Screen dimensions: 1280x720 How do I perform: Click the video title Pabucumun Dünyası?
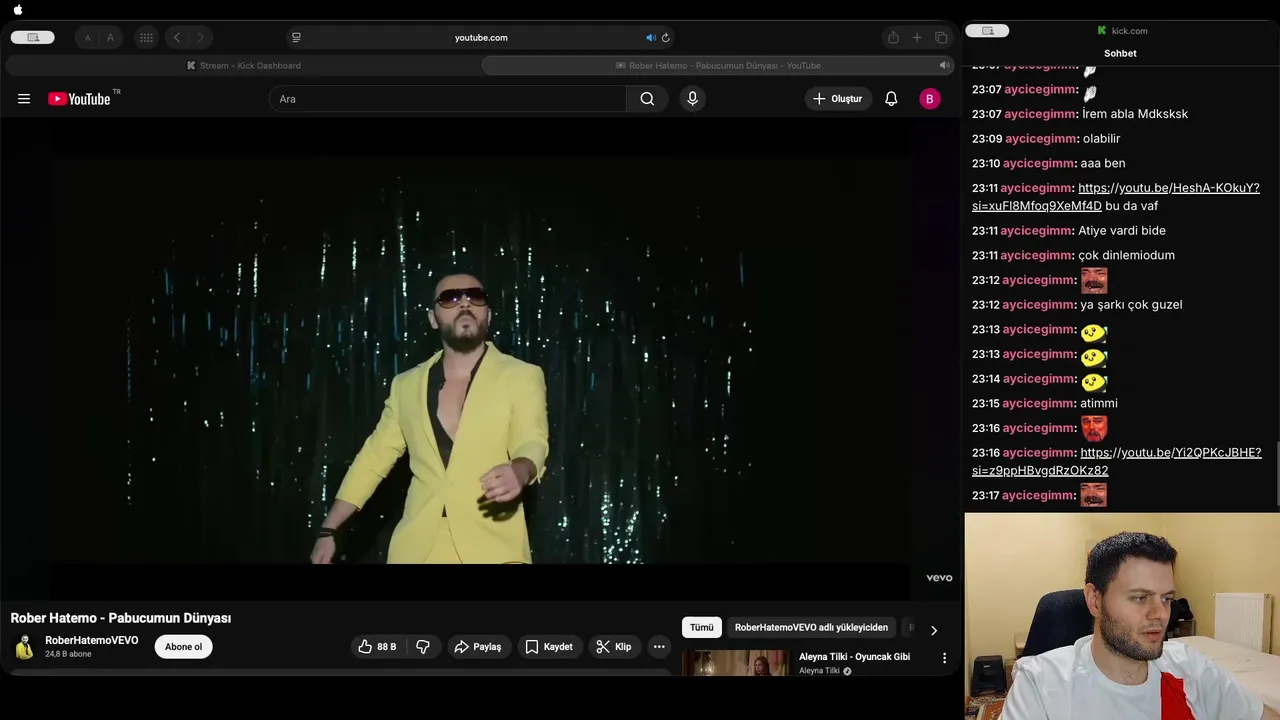point(121,618)
